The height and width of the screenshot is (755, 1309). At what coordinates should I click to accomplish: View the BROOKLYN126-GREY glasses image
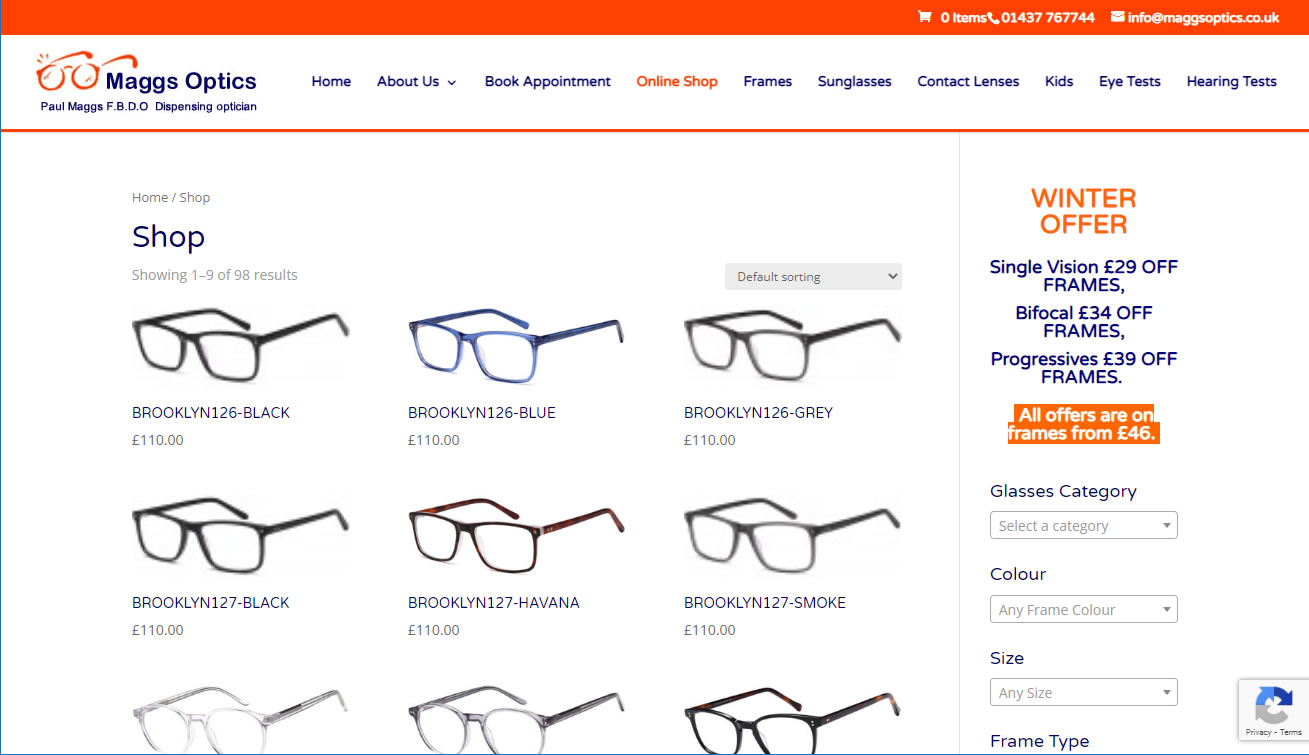(793, 346)
